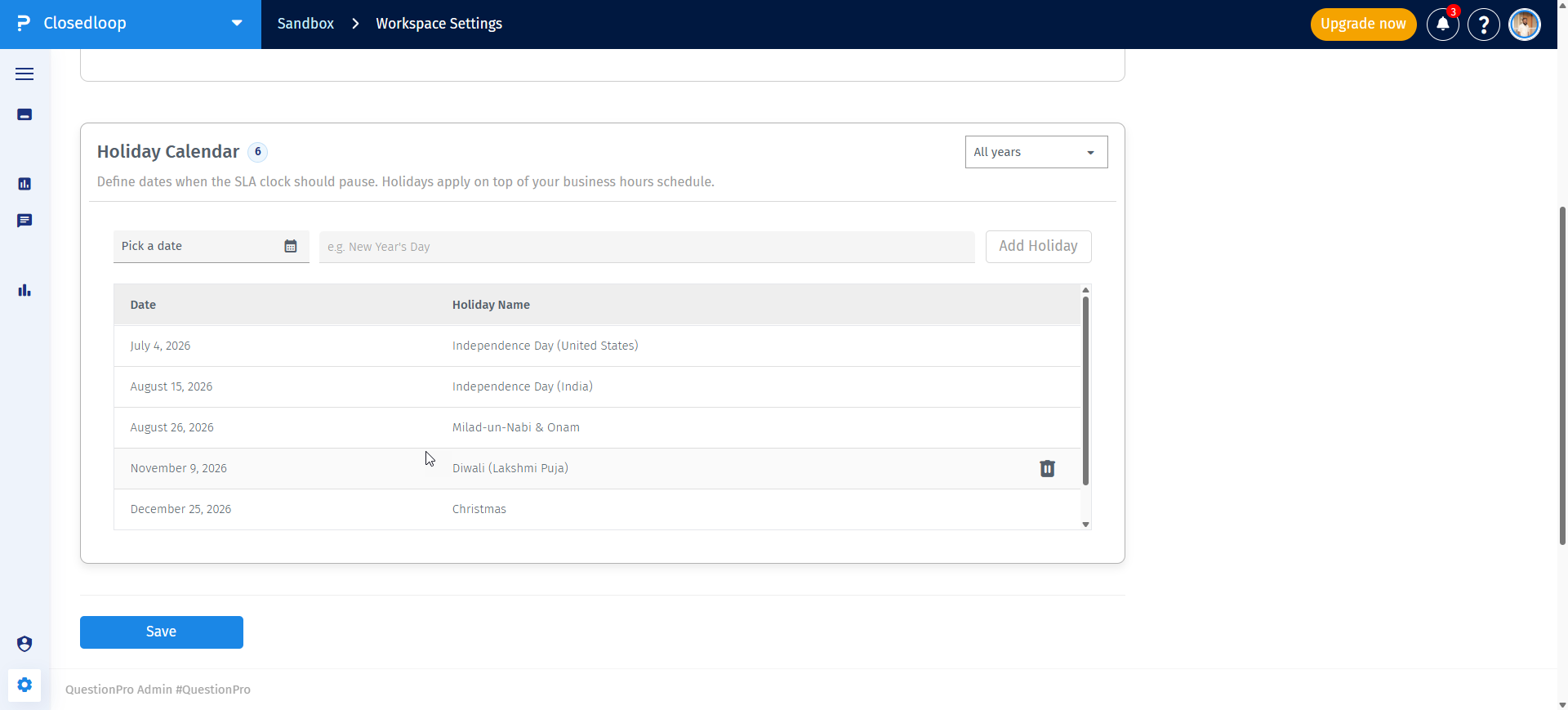
Task: Click the Add Holiday button
Action: tap(1038, 246)
